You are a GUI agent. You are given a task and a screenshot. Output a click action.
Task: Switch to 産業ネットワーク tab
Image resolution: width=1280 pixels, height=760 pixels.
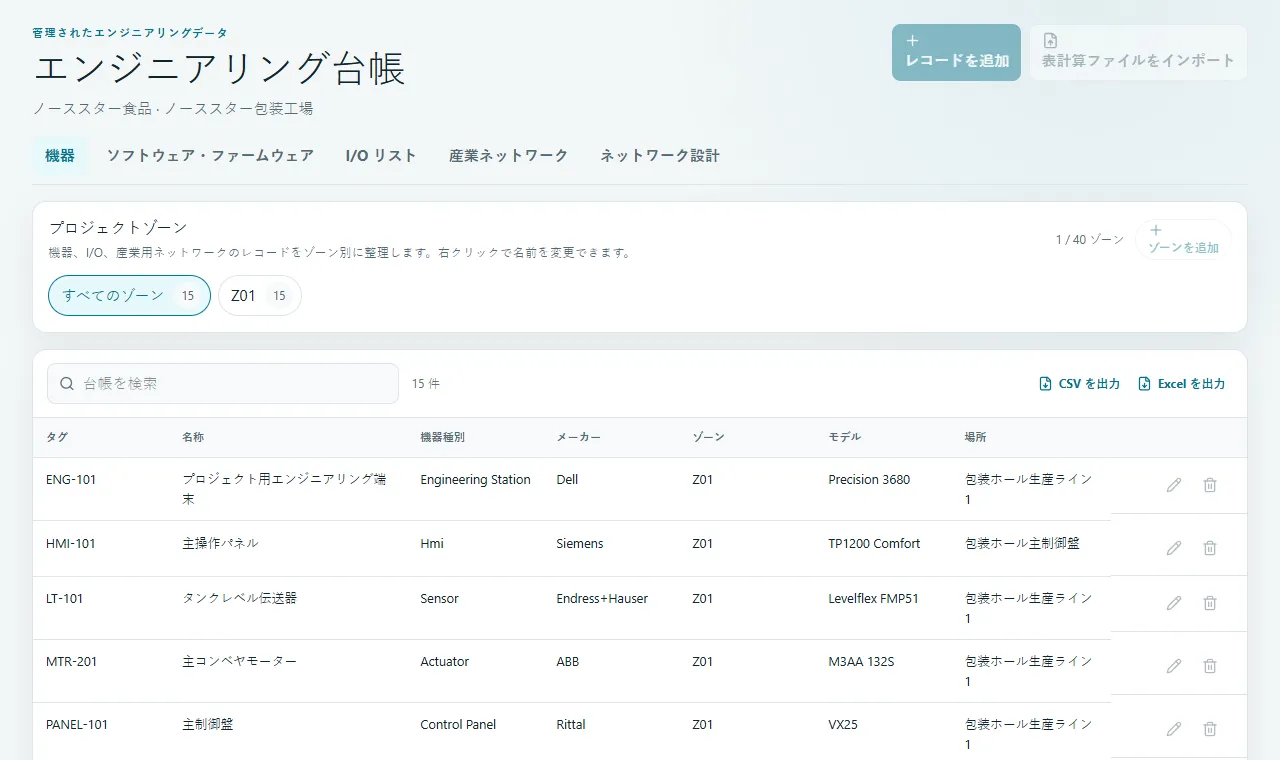[508, 156]
